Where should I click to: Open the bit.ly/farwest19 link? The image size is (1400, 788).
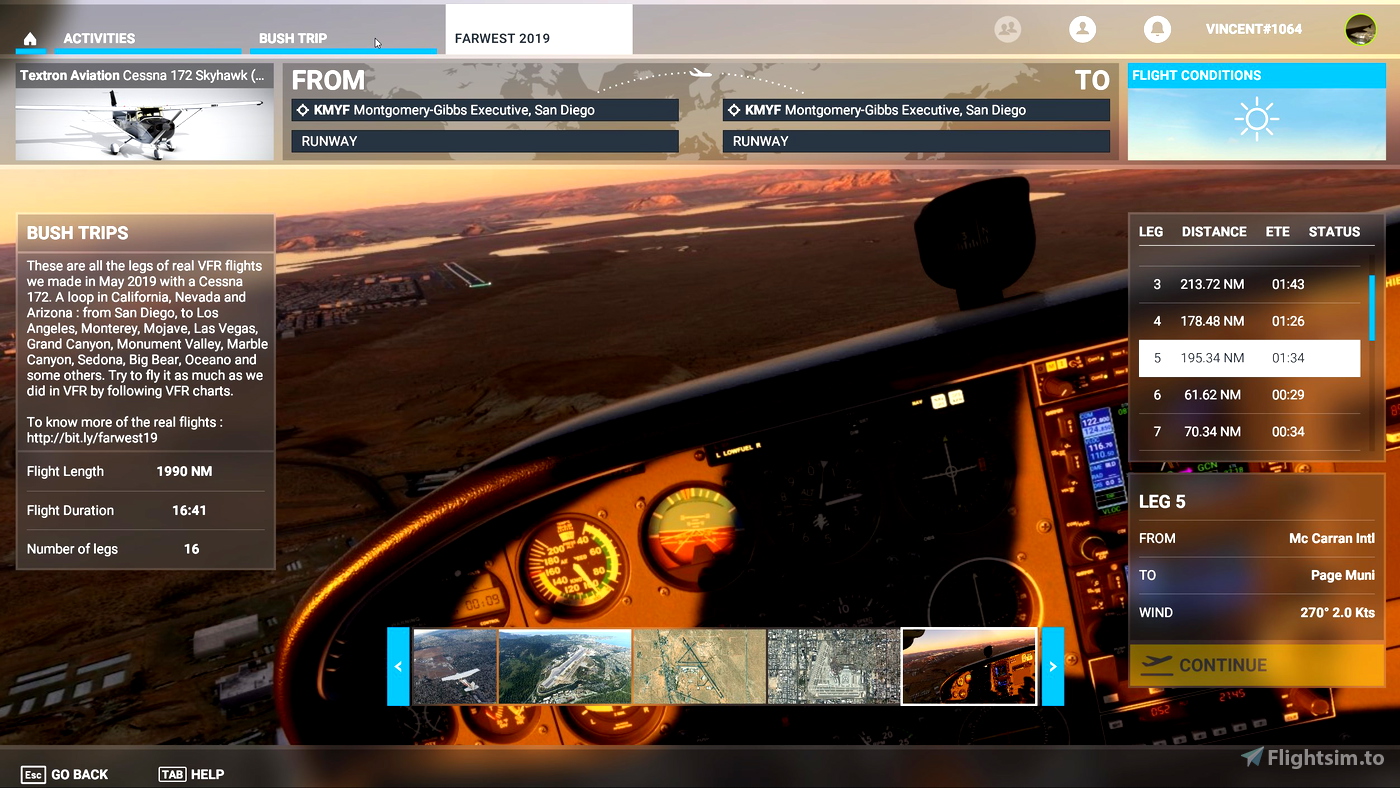pyautogui.click(x=92, y=438)
